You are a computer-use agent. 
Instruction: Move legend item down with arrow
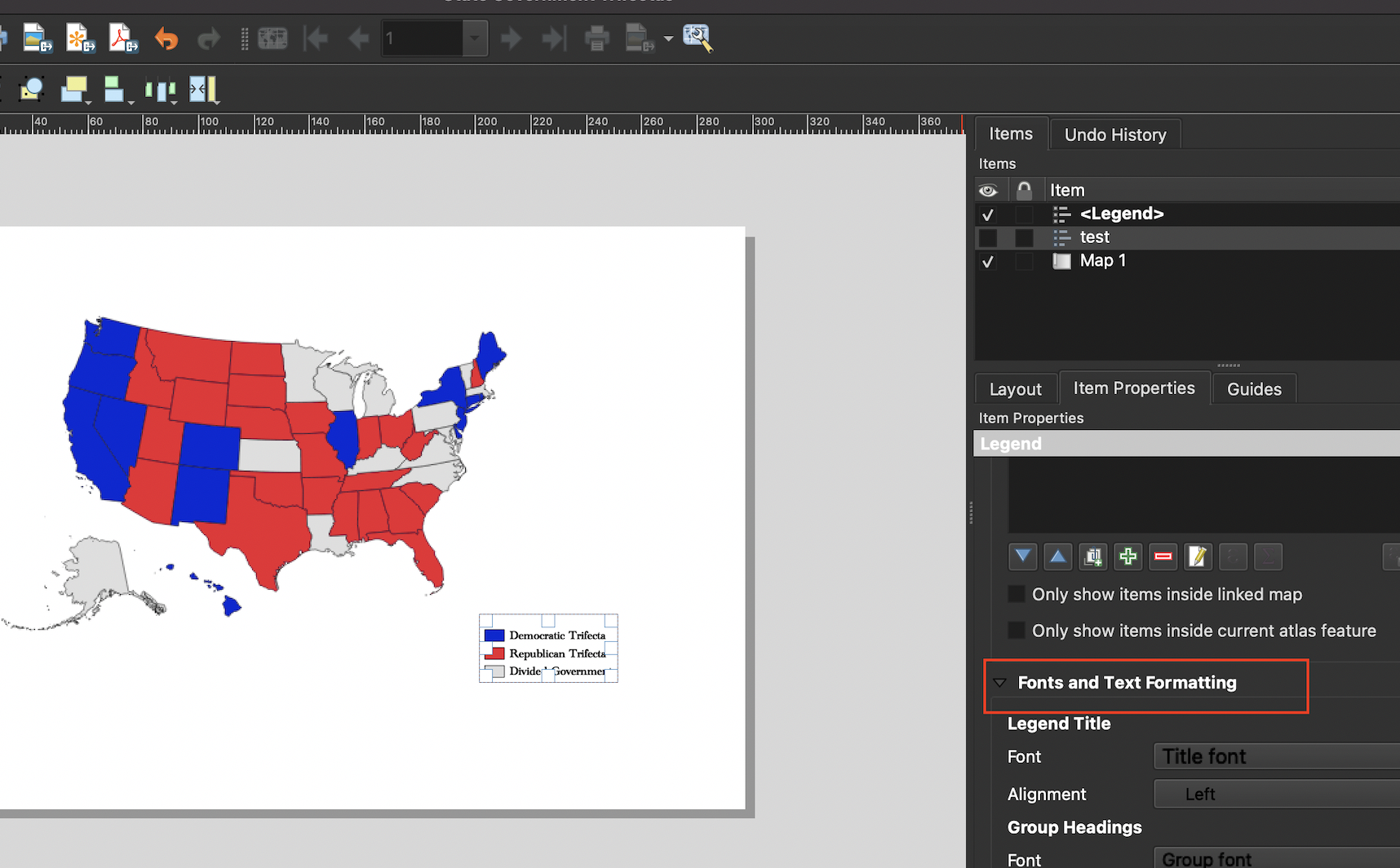click(1022, 556)
